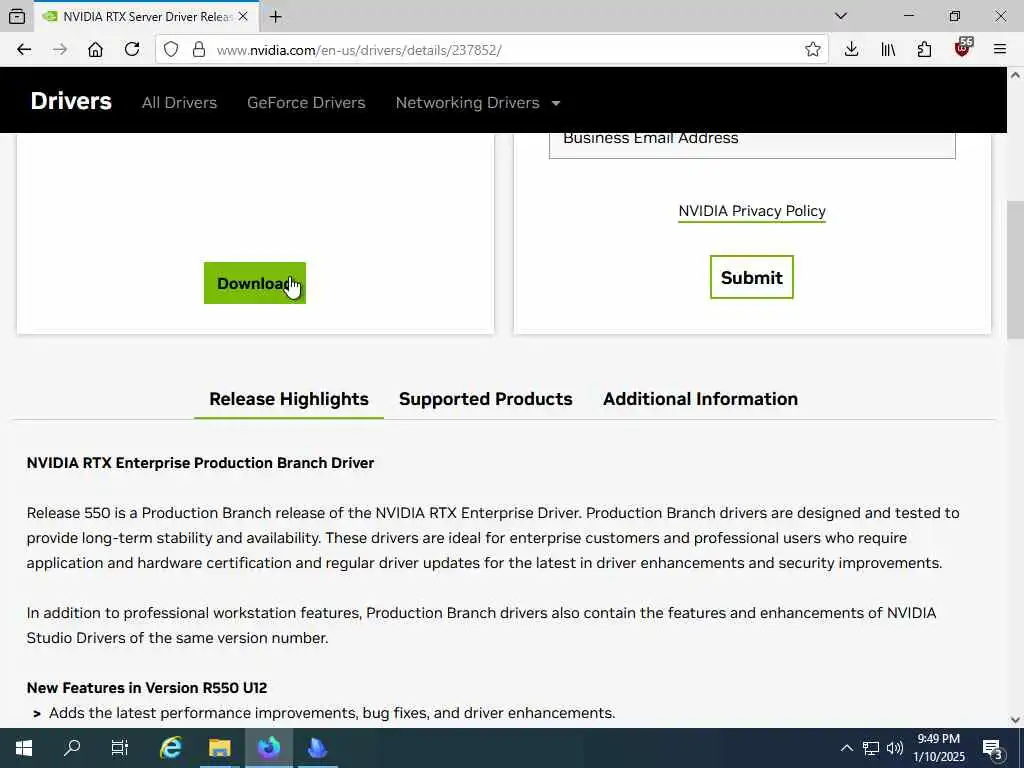Open the uBlock Origin extension icon
This screenshot has height=768, width=1024.
(x=963, y=48)
